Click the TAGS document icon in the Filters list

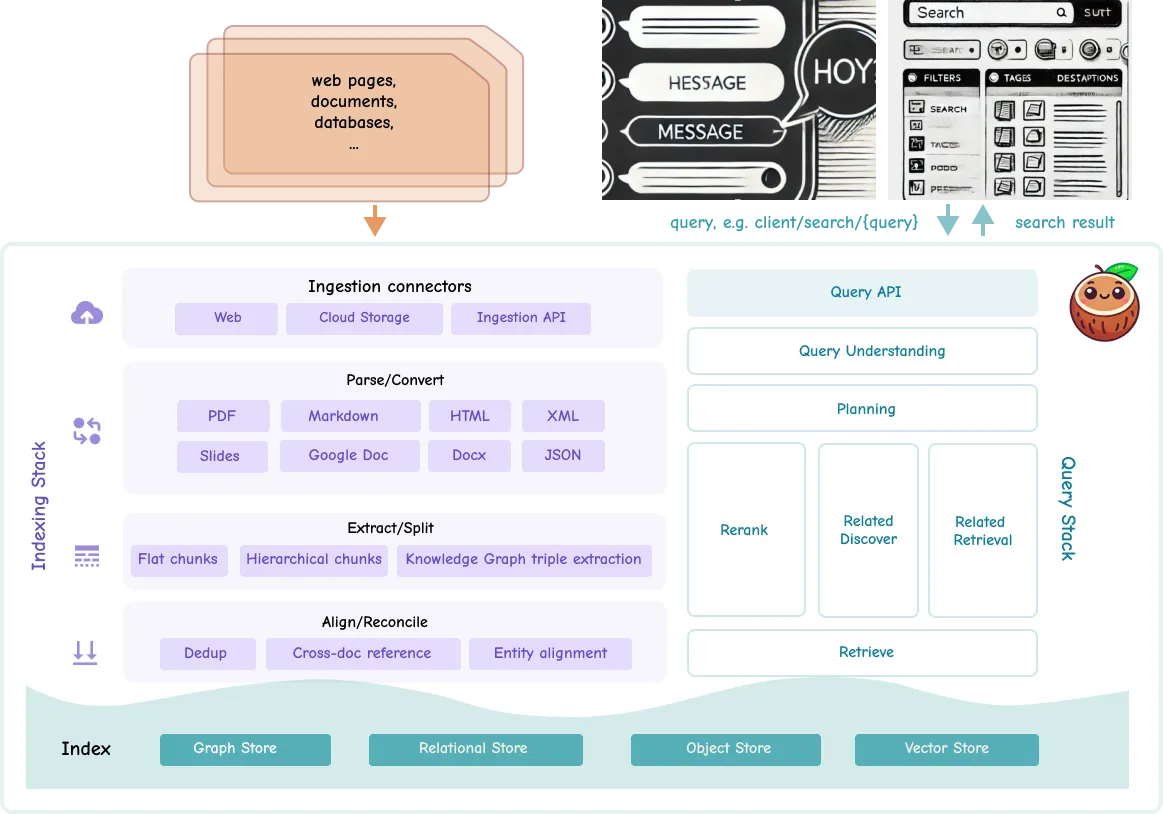915,143
